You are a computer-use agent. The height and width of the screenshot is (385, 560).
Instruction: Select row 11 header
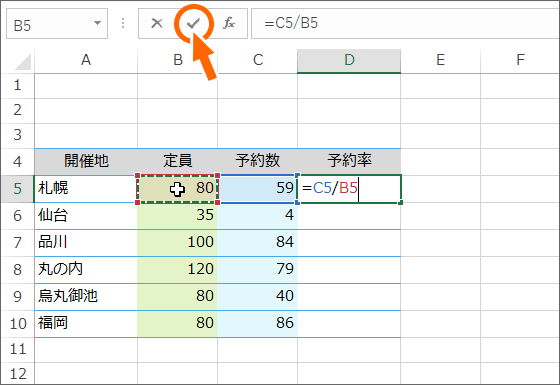pos(18,349)
